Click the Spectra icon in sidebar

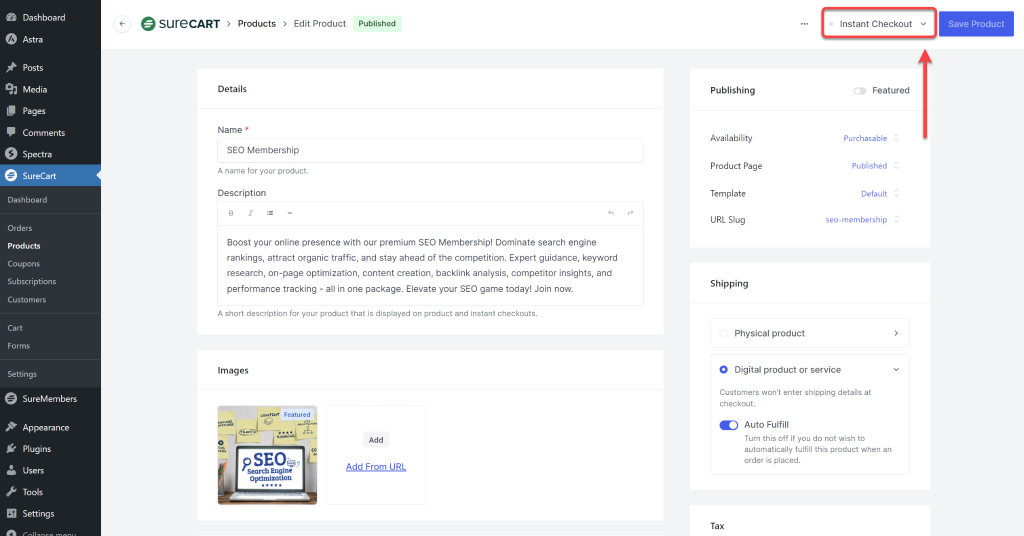point(11,154)
